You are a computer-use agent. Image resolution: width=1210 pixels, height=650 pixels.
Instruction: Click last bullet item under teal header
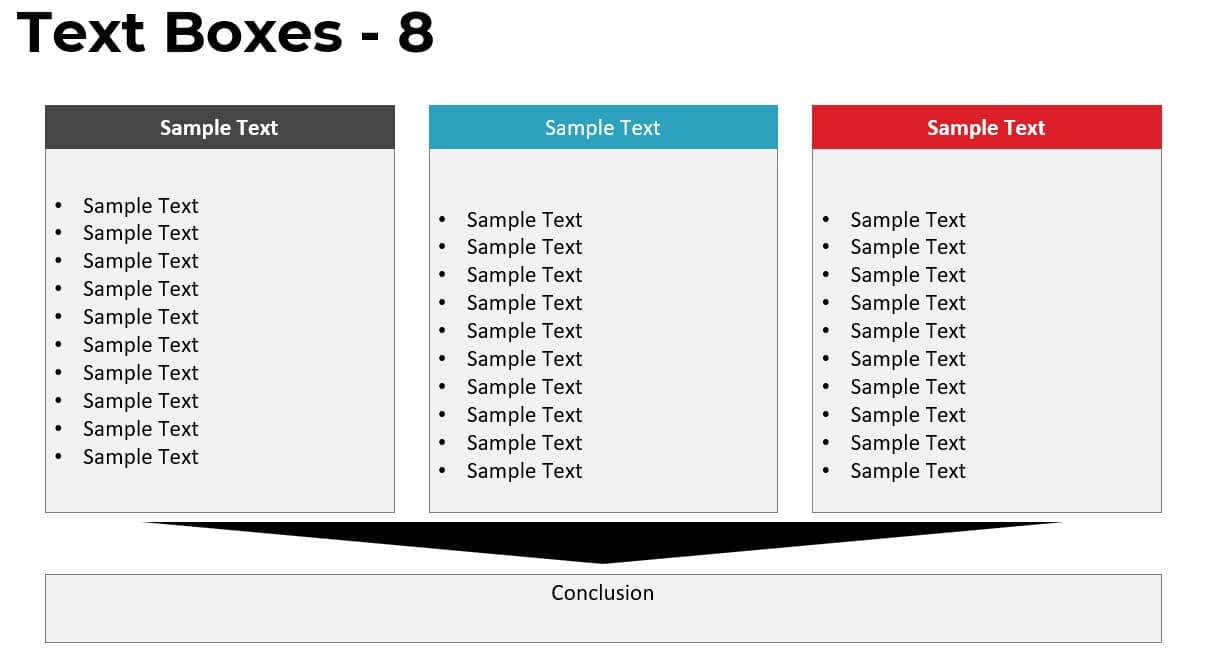[x=524, y=471]
